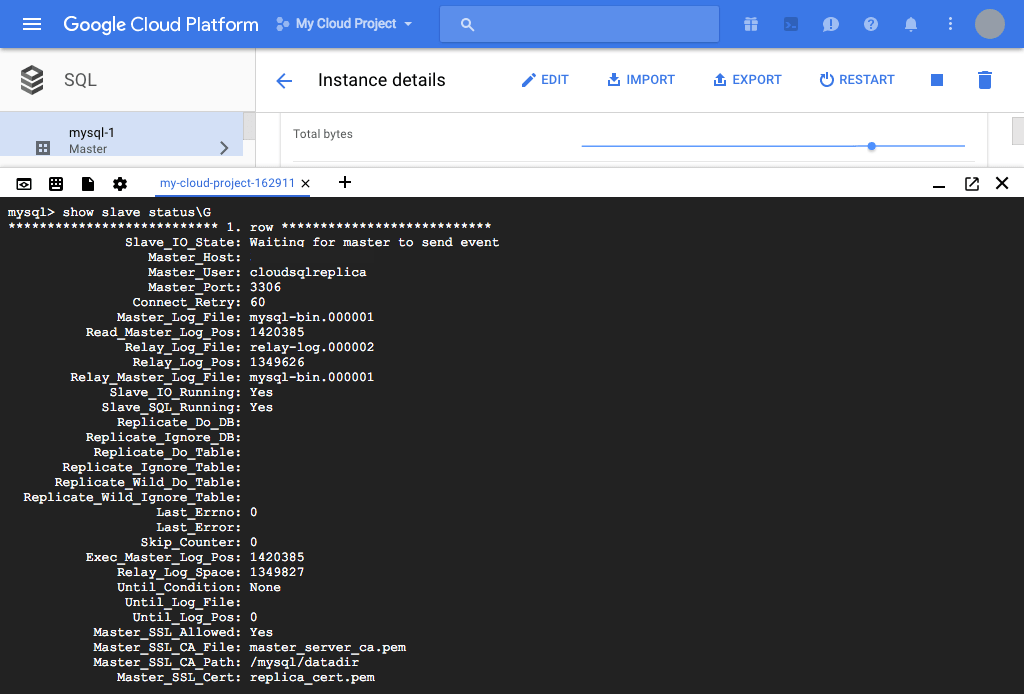Close the my-cloud-project-162911 tab

(x=305, y=183)
